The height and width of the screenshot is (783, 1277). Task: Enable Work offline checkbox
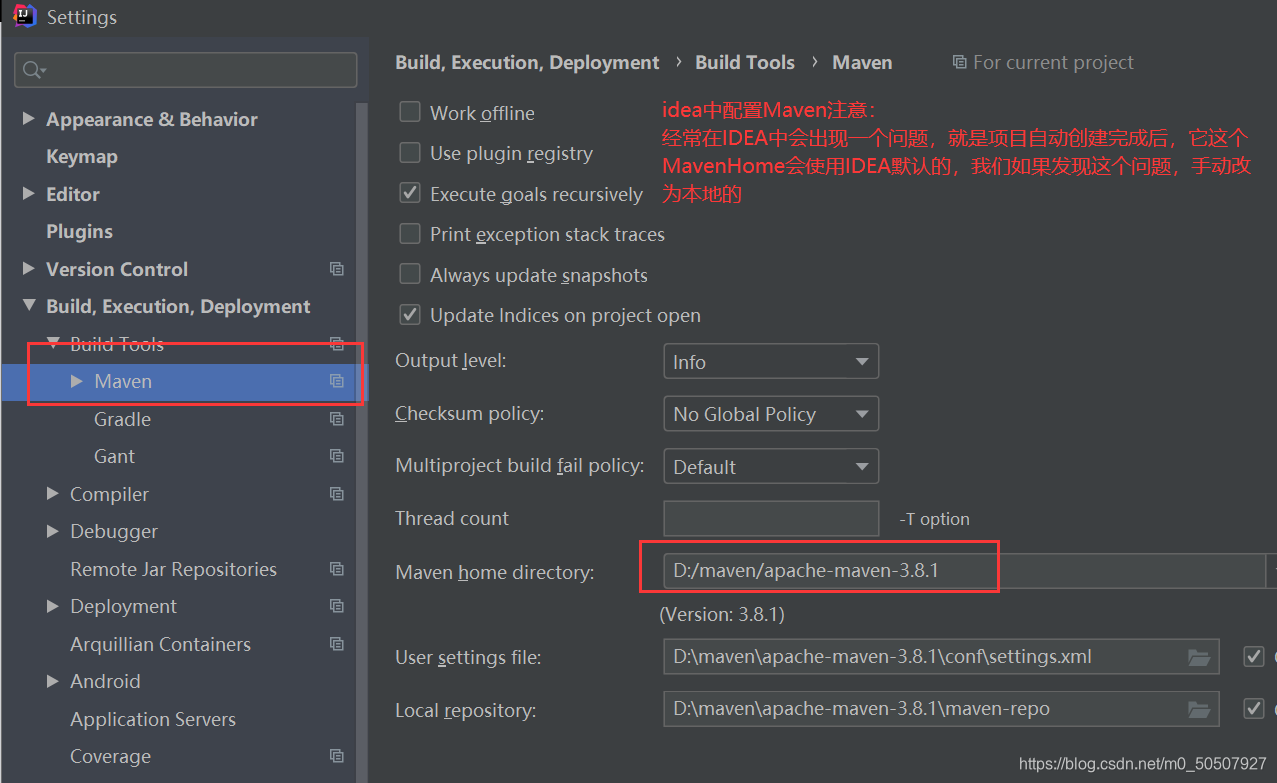410,112
